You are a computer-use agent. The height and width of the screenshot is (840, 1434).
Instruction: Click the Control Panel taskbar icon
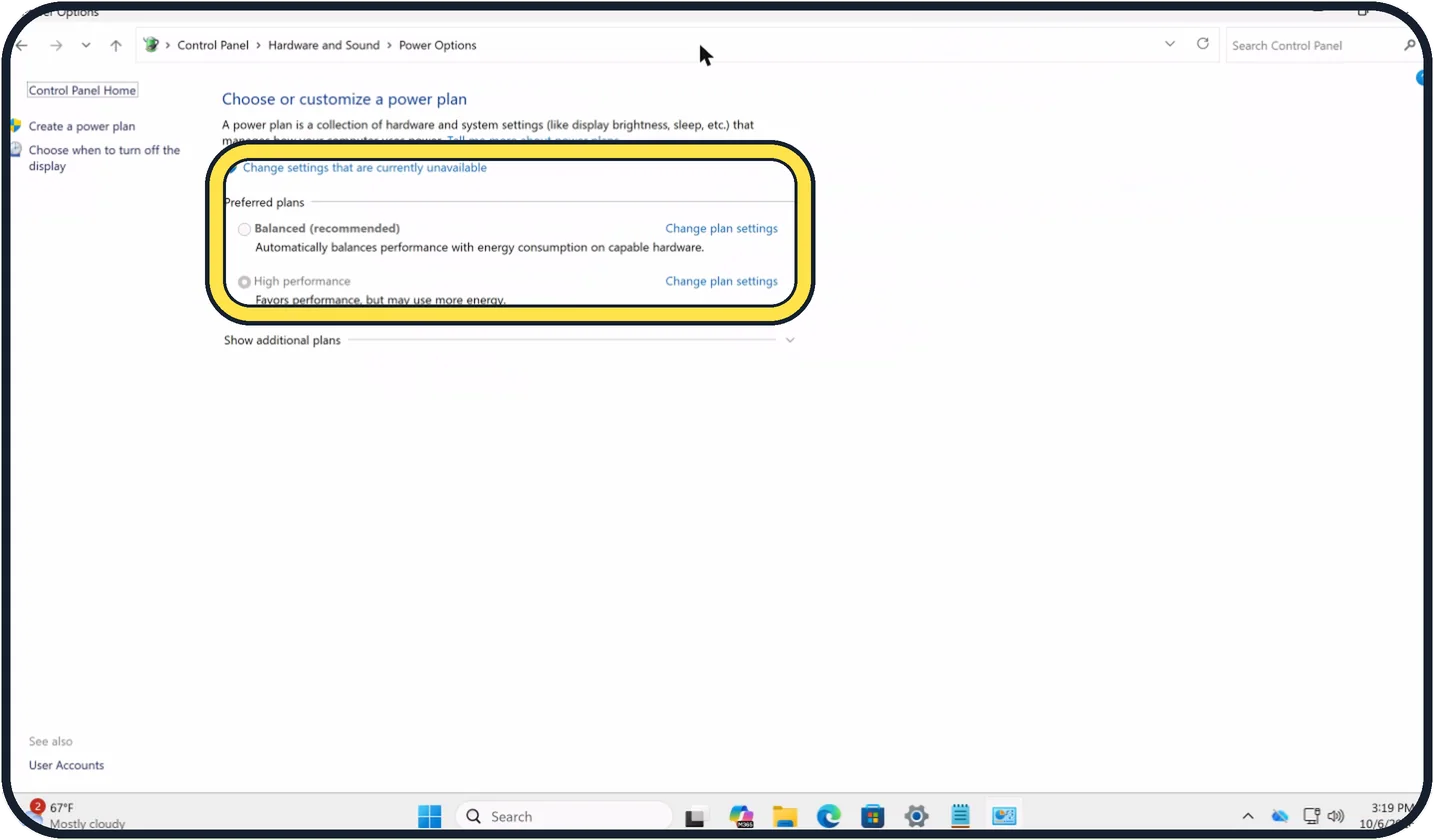(1004, 816)
